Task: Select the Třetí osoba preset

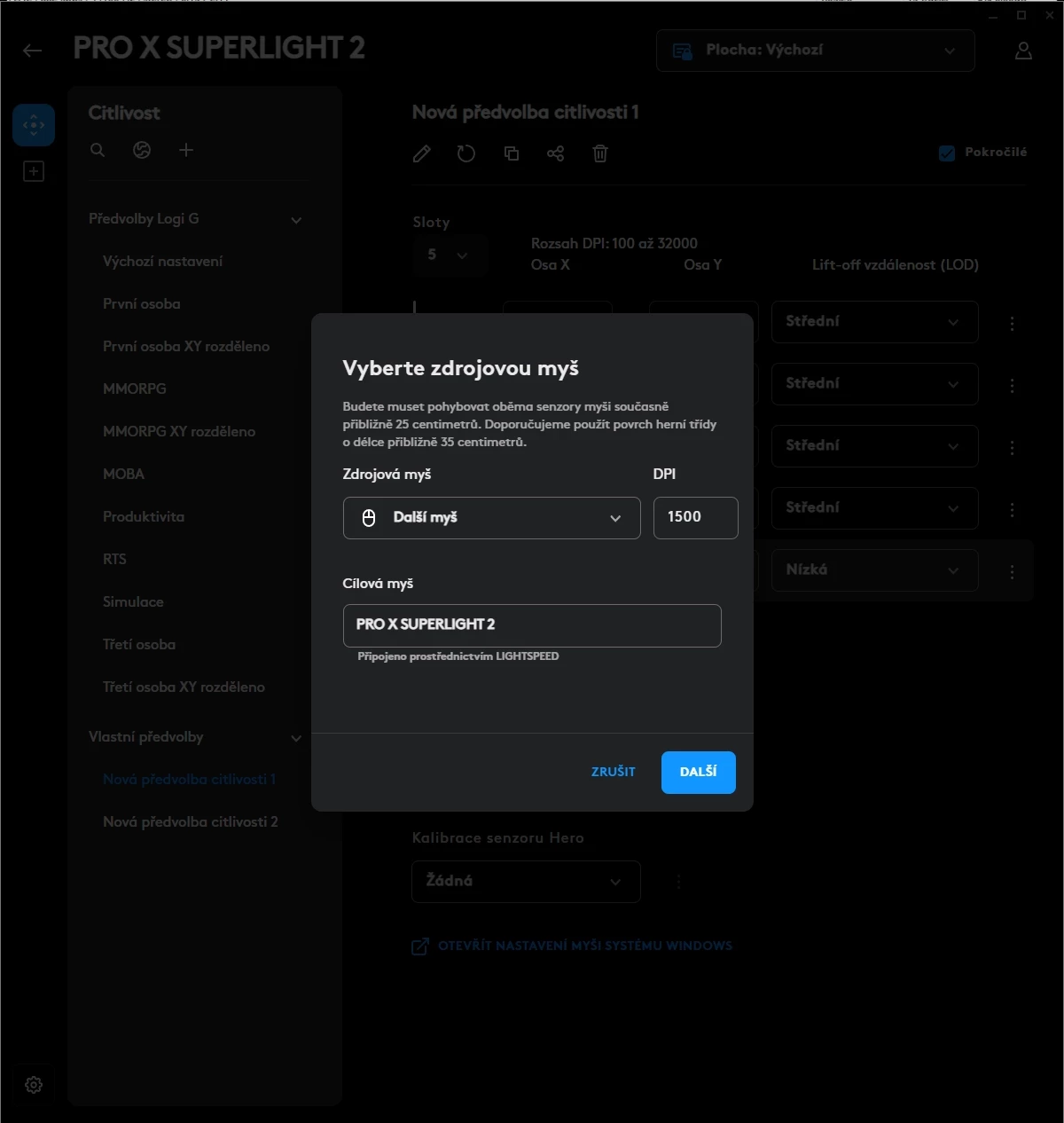Action: click(x=139, y=645)
